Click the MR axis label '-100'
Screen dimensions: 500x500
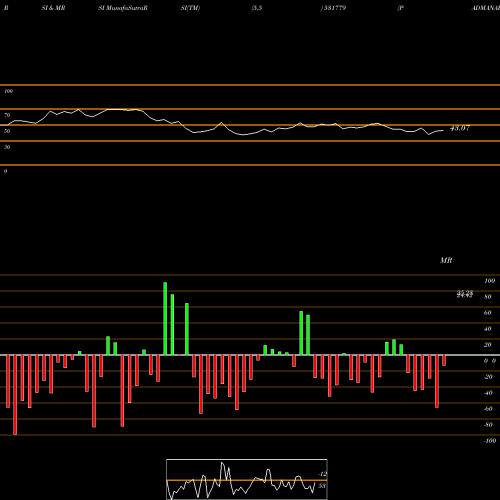[489, 441]
